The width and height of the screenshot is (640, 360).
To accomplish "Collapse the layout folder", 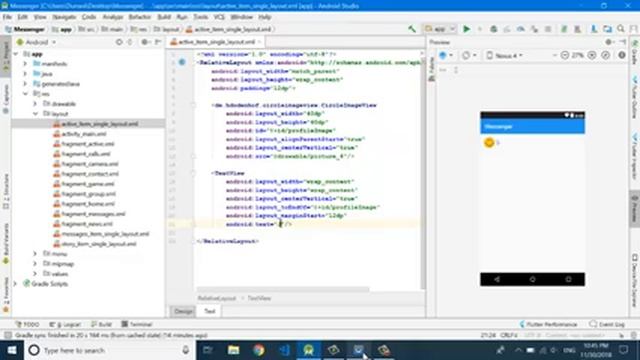I will 36,114.
